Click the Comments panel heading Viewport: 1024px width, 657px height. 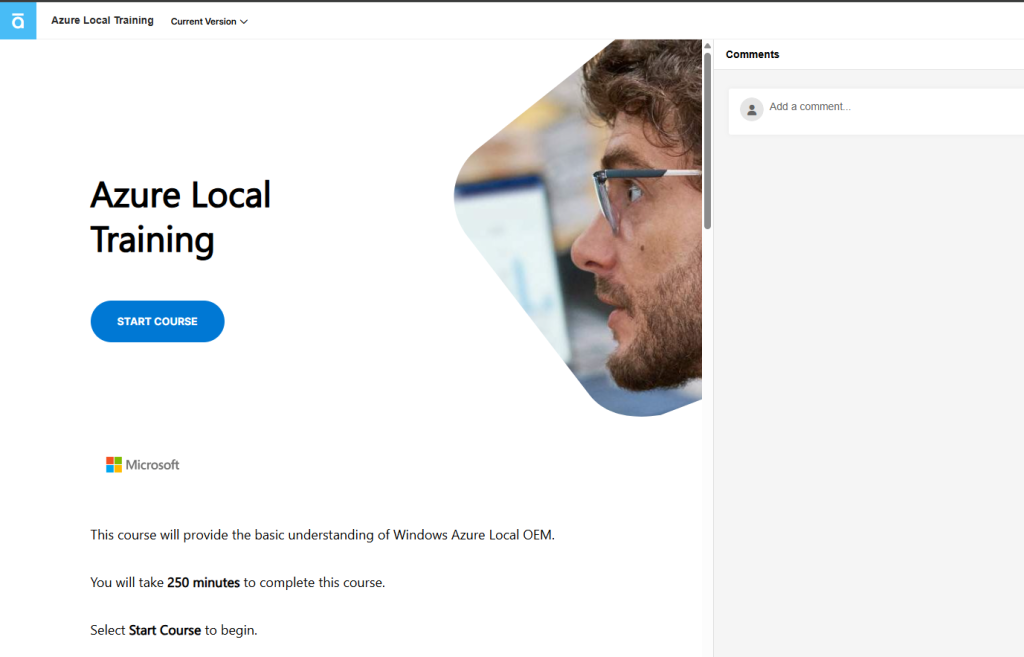(x=752, y=54)
